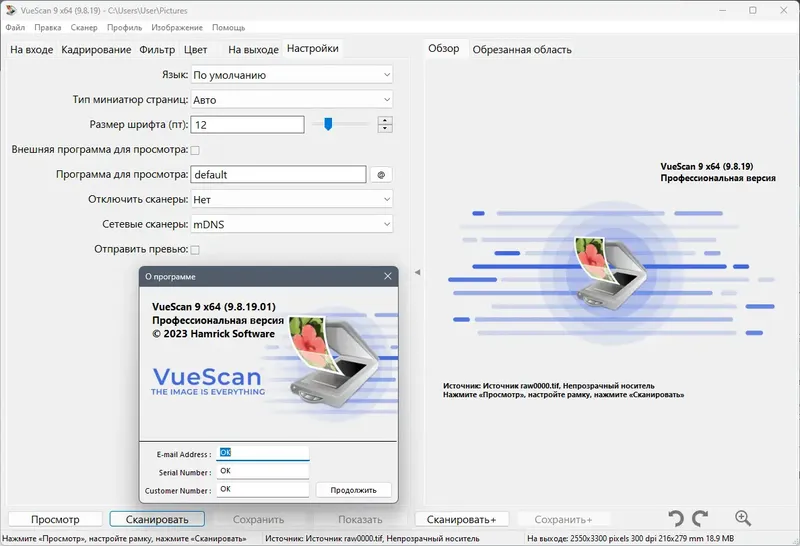Viewport: 800px width, 546px height.
Task: Click the Сканировать button
Action: pyautogui.click(x=157, y=519)
